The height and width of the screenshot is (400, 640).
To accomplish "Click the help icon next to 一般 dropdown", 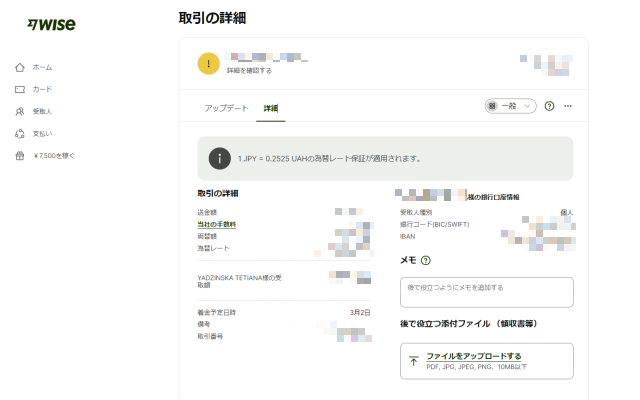I will 549,106.
